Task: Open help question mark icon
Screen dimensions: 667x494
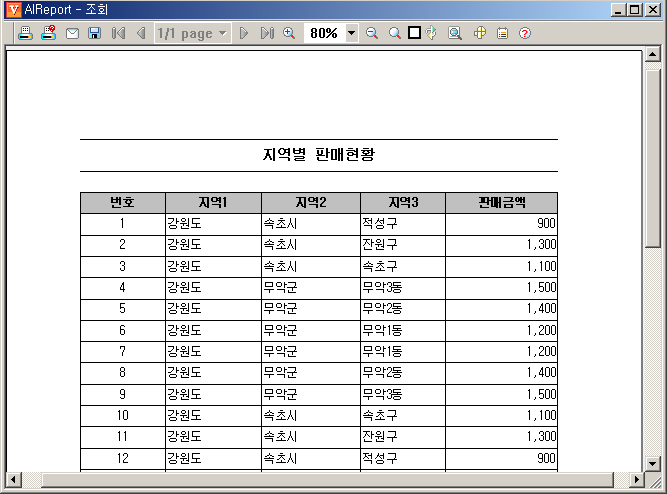Action: pyautogui.click(x=525, y=33)
